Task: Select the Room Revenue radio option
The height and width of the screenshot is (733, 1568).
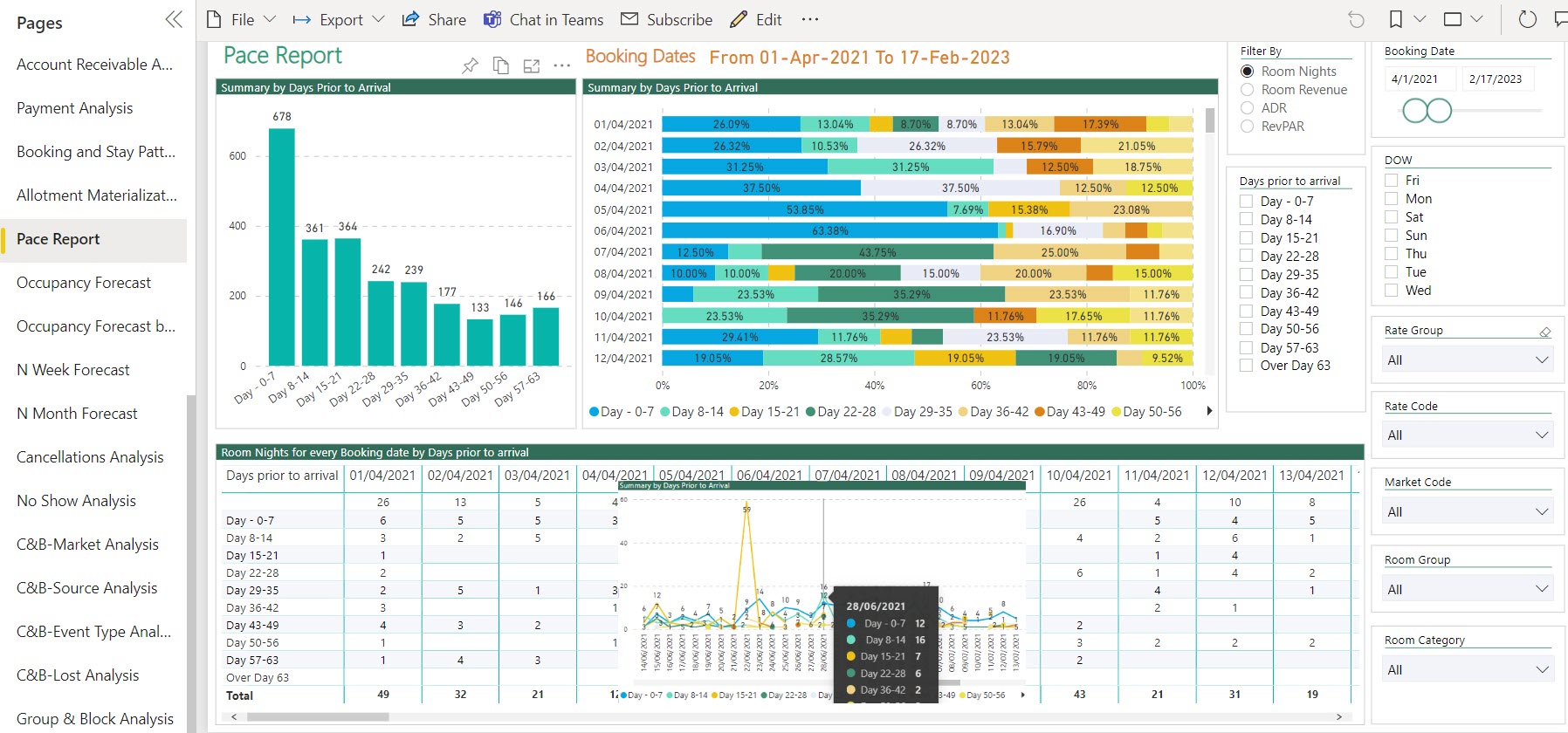Action: pyautogui.click(x=1248, y=90)
